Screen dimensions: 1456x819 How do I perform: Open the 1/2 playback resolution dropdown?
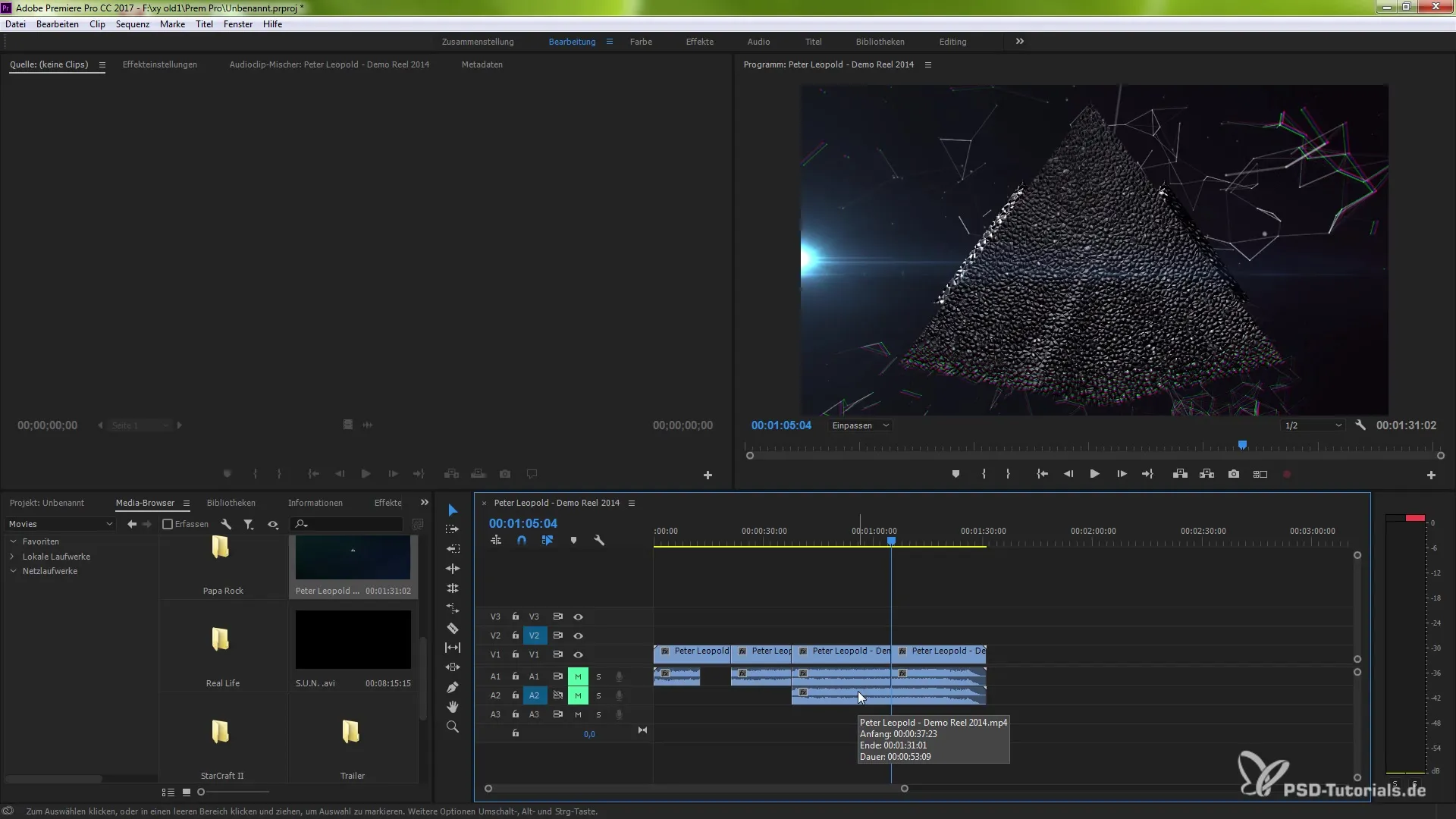[1313, 425]
